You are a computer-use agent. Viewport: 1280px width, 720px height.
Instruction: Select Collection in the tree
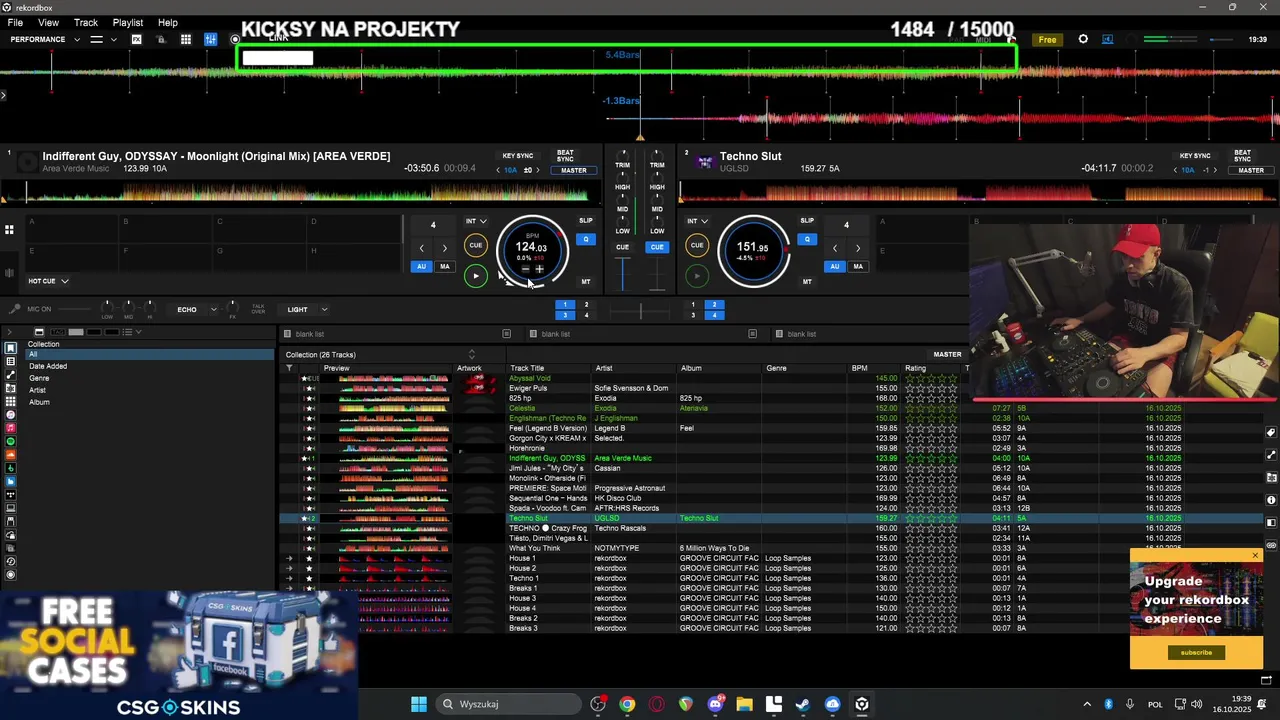click(43, 344)
